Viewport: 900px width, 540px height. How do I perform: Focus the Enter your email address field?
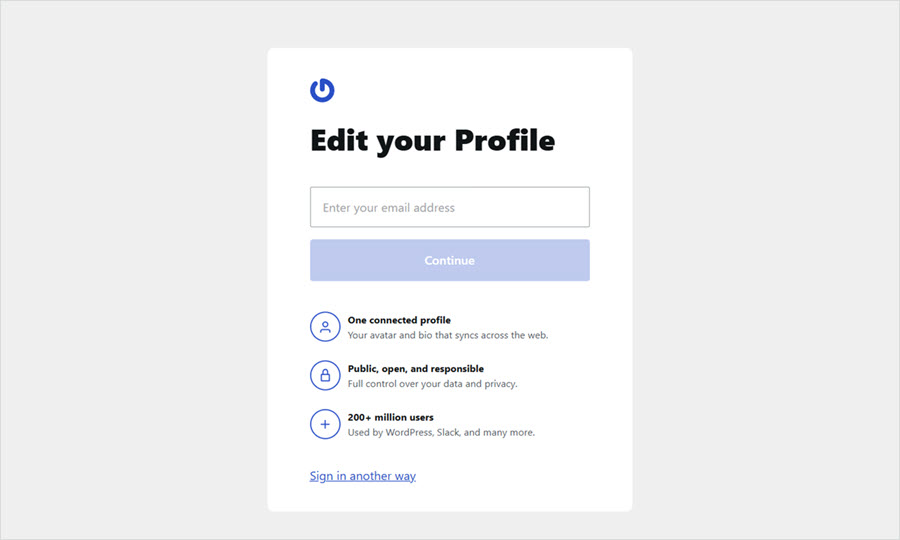449,207
